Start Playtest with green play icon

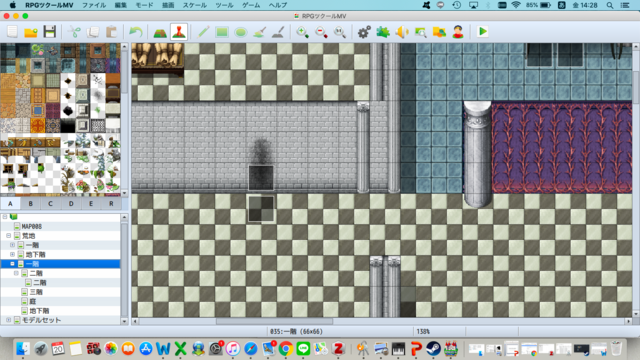click(482, 32)
